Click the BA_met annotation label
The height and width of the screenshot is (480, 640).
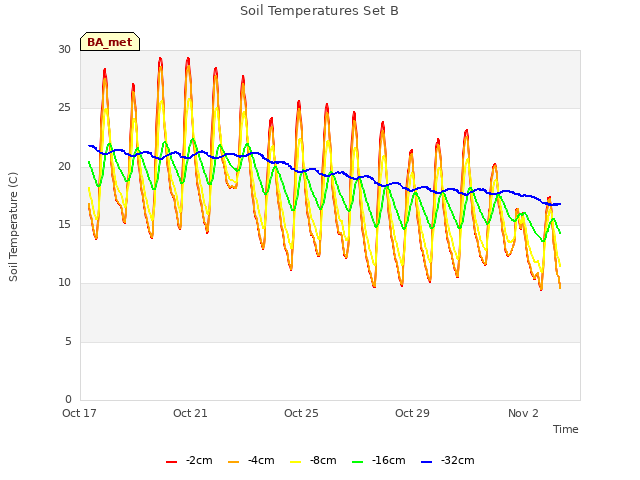(x=110, y=42)
